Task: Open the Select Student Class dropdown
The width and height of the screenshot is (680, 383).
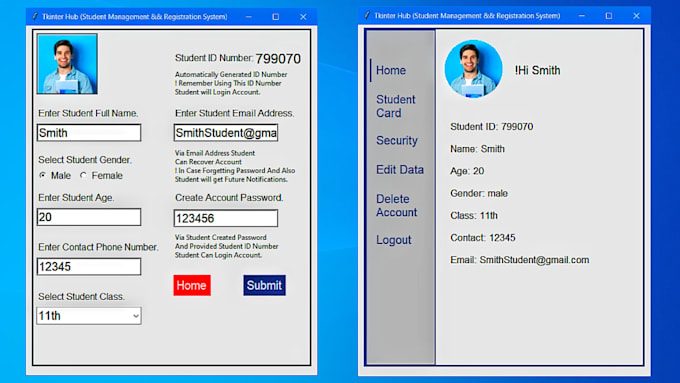Action: (x=89, y=316)
